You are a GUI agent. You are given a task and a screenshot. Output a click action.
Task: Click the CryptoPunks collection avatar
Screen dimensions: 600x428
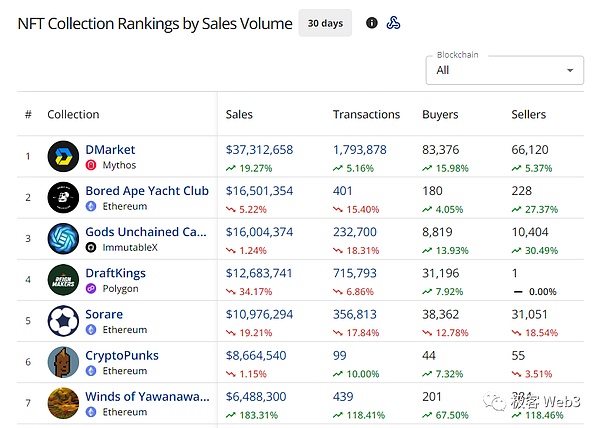[x=63, y=362]
